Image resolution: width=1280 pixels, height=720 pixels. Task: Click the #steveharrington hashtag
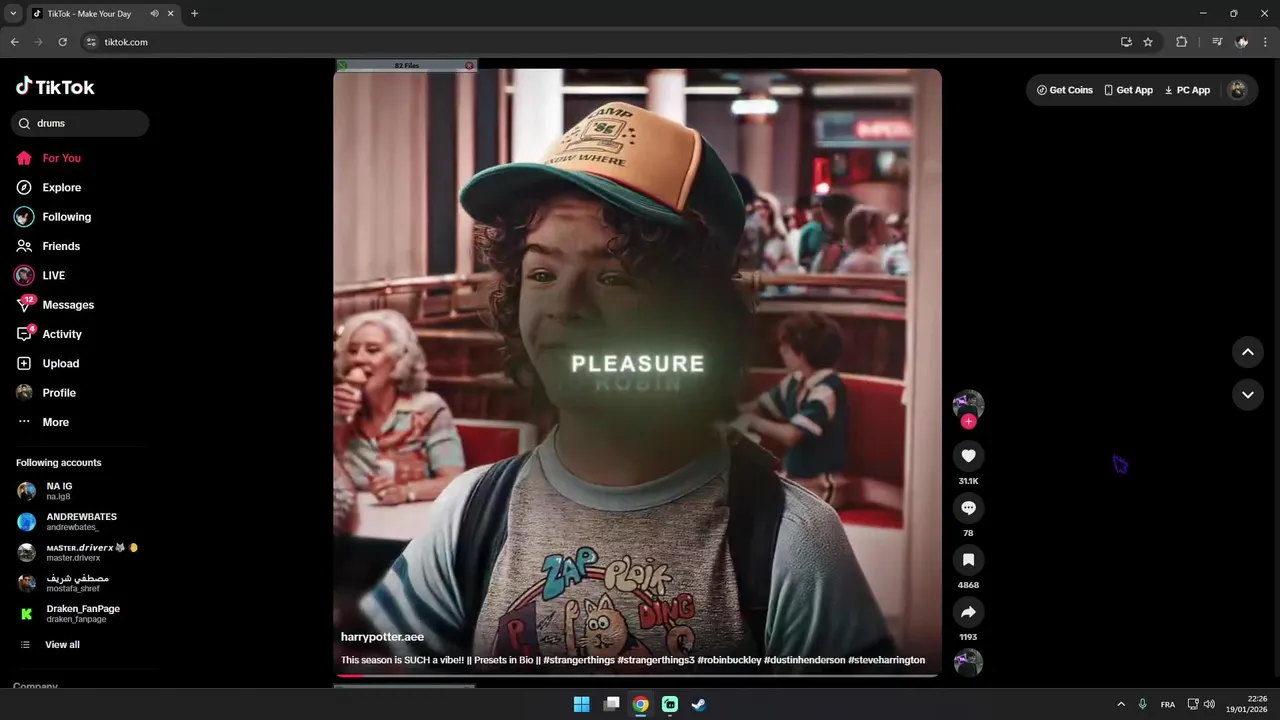tap(886, 660)
